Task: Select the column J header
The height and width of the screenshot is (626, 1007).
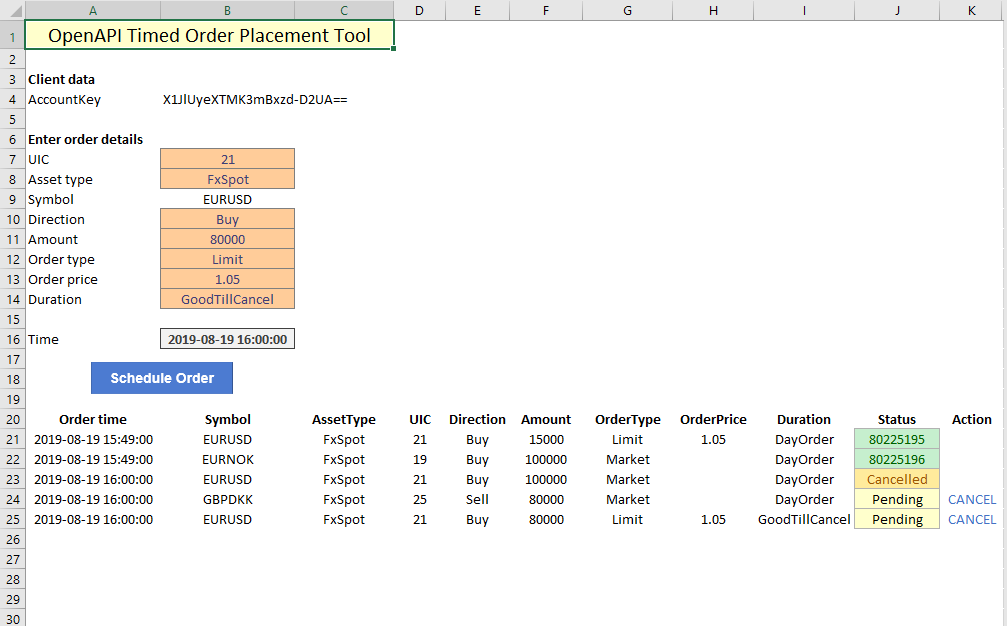Action: (897, 10)
